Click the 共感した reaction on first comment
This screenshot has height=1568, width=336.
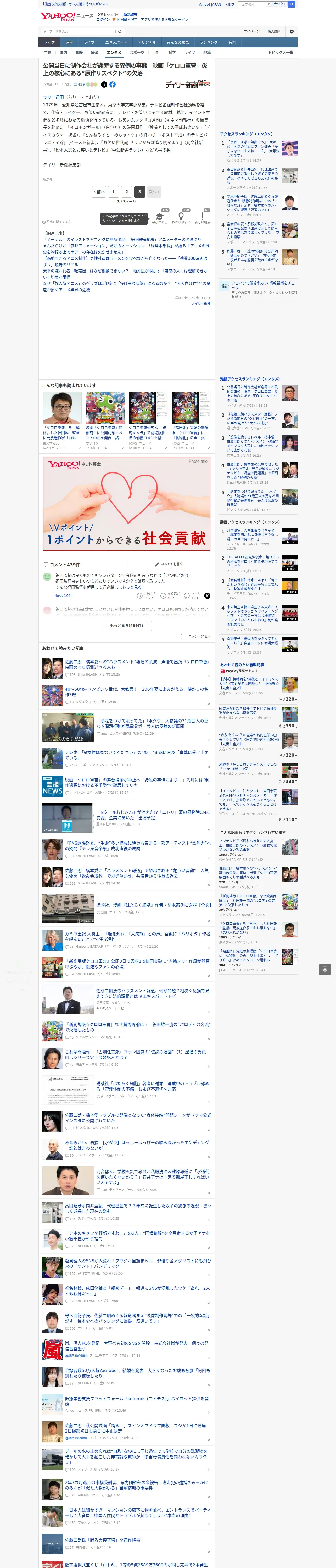(148, 595)
